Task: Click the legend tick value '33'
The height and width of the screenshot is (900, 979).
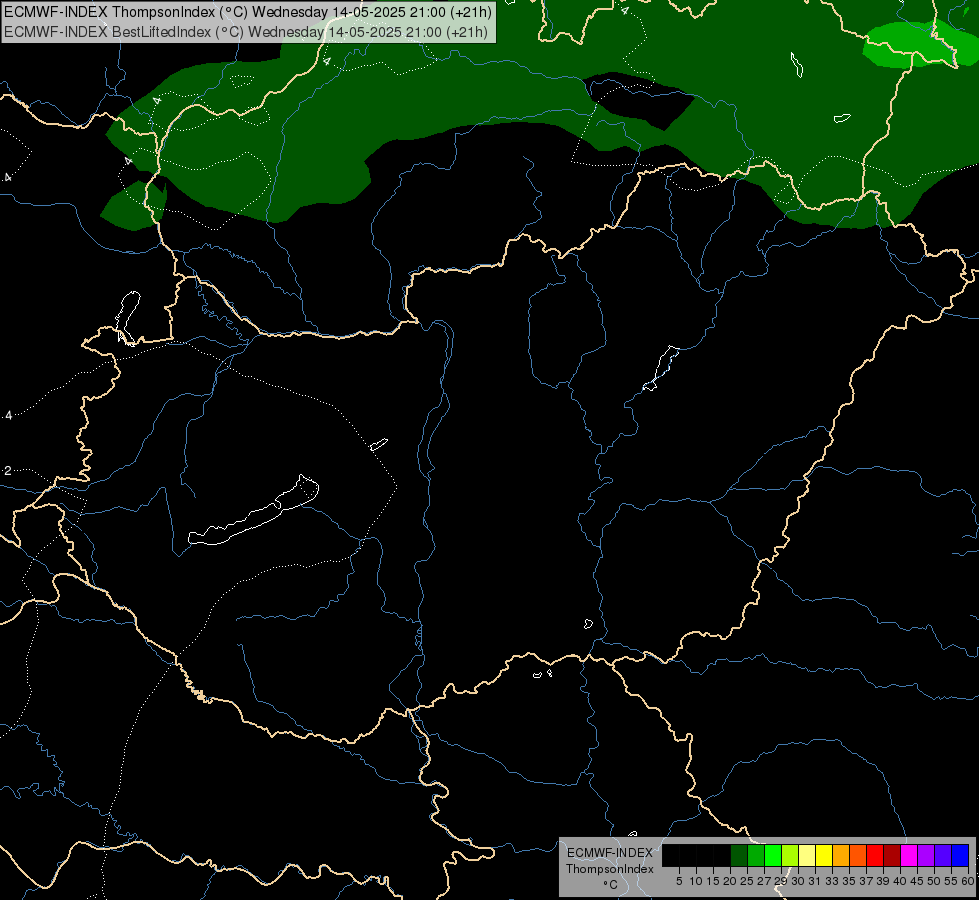Action: [832, 881]
